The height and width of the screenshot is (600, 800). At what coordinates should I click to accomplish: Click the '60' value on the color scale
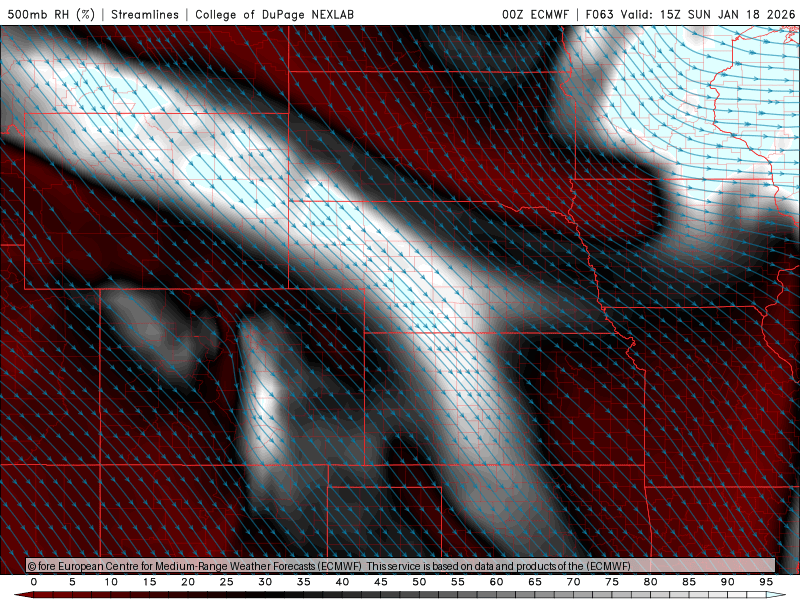[x=496, y=582]
